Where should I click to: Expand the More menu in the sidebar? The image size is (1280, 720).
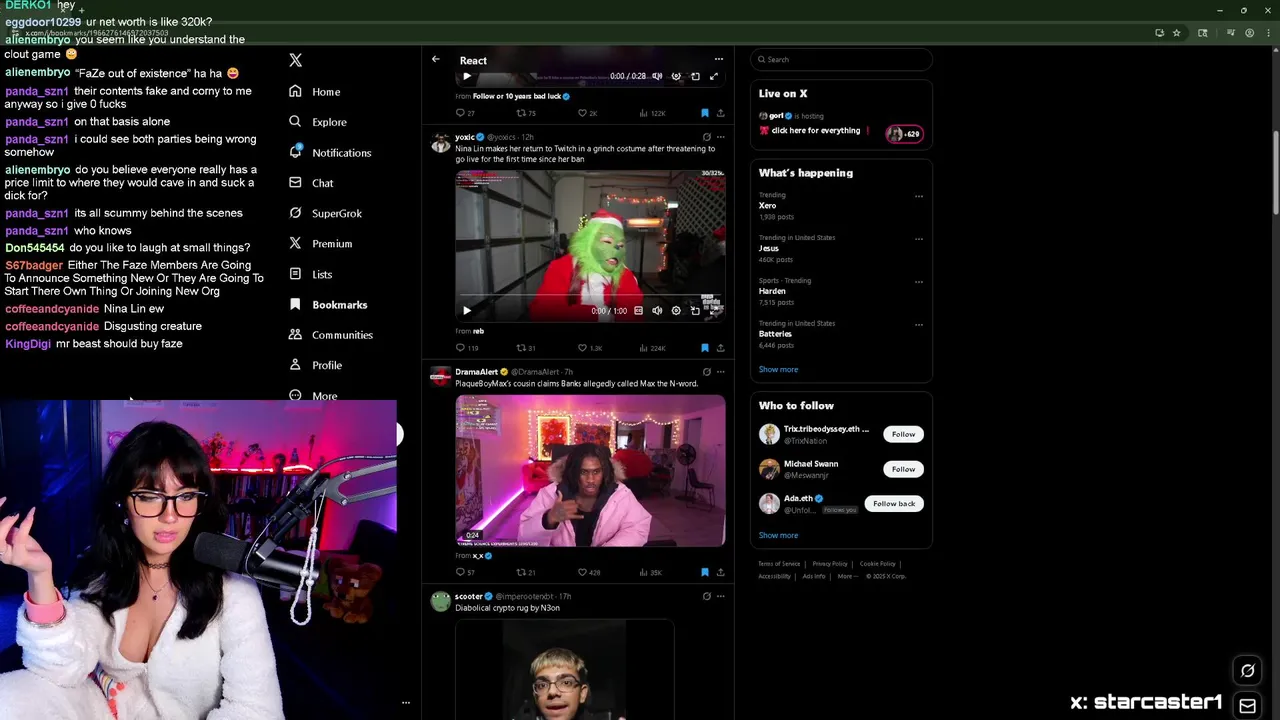click(x=312, y=396)
